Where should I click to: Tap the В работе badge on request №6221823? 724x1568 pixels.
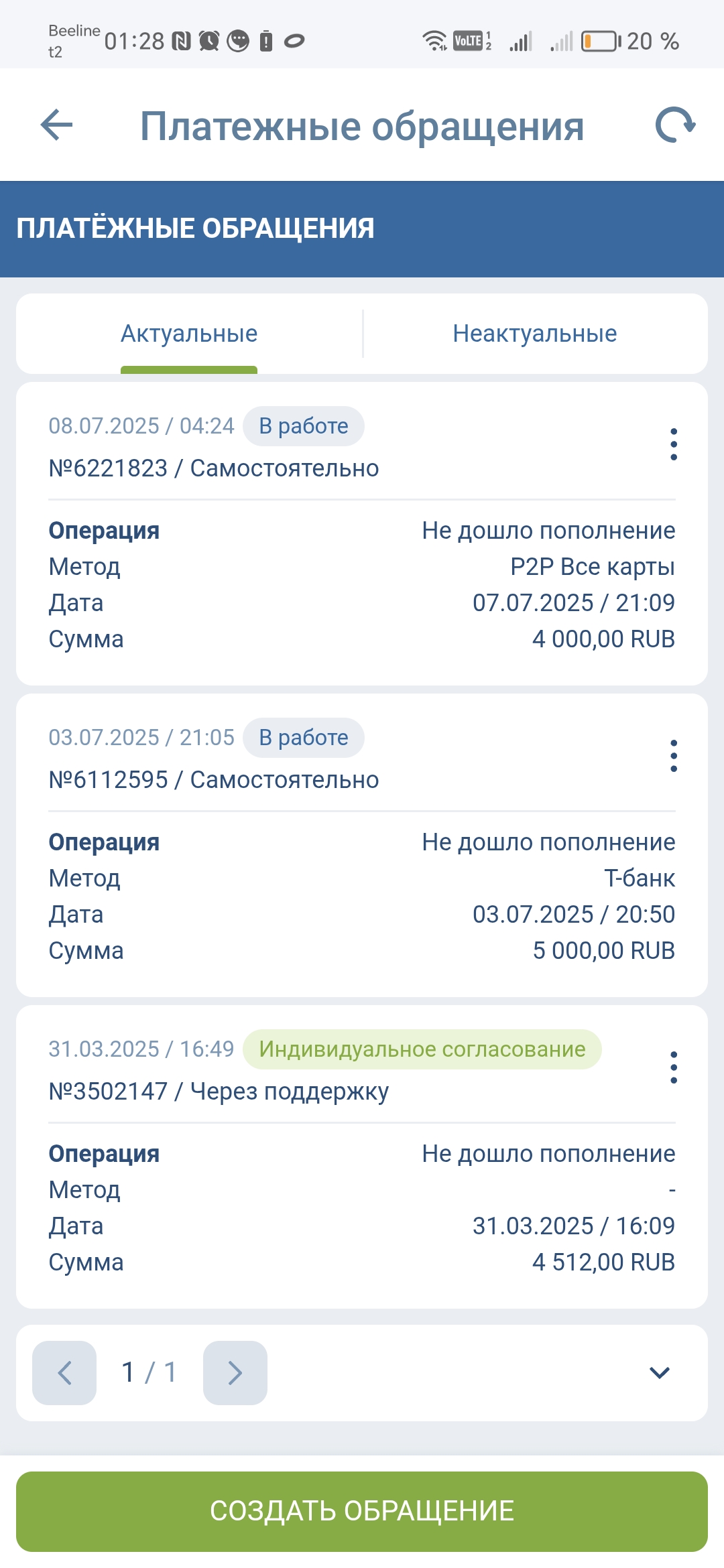(303, 426)
